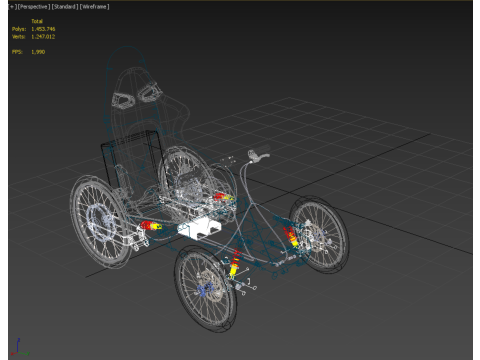Viewport: 480px width, 360px height.
Task: Click the Polys count value 1.453.746
Action: 43,29
